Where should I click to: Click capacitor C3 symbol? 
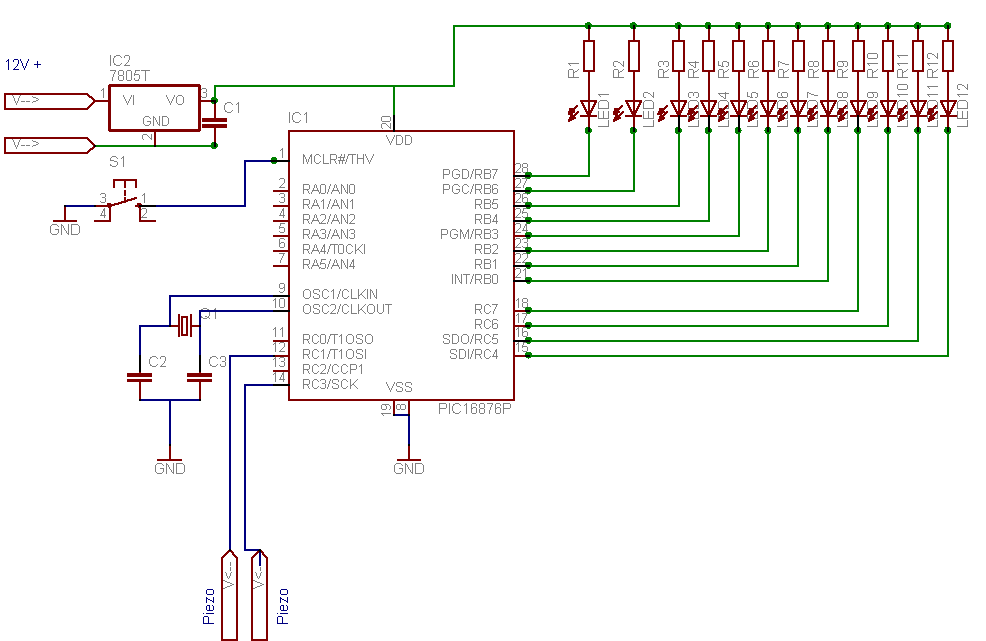[200, 377]
